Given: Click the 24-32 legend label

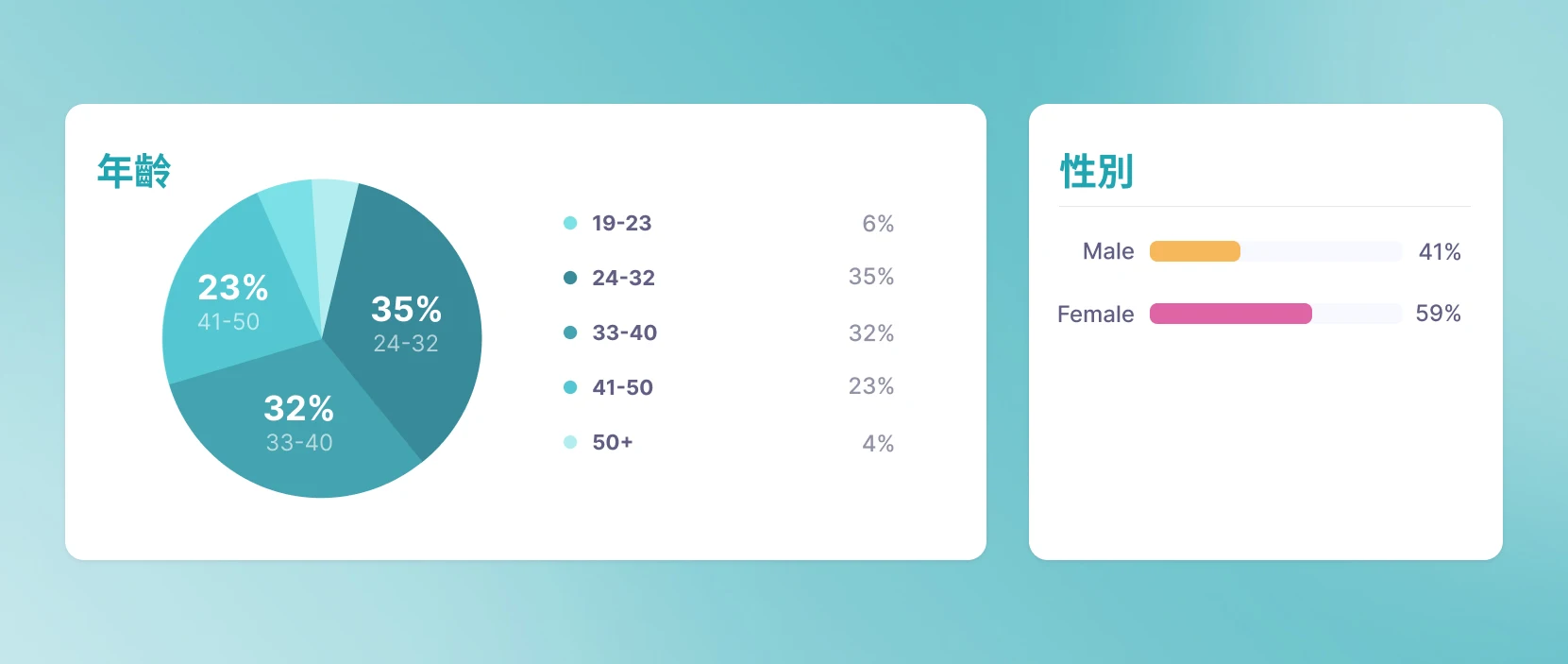Looking at the screenshot, I should pos(623,278).
